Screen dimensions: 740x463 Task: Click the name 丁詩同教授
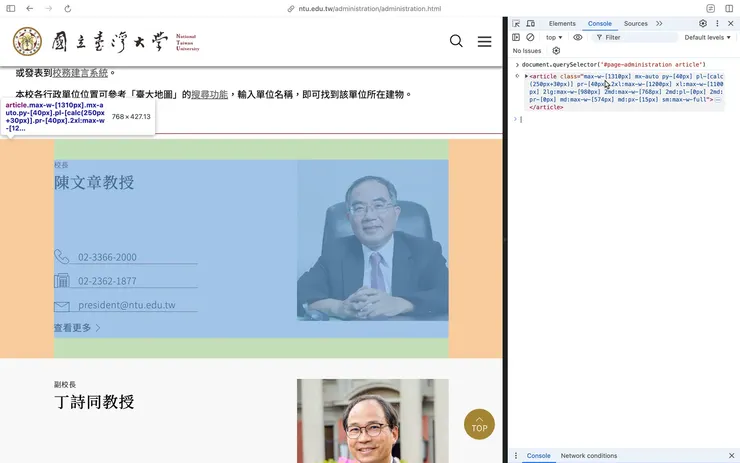click(x=94, y=402)
